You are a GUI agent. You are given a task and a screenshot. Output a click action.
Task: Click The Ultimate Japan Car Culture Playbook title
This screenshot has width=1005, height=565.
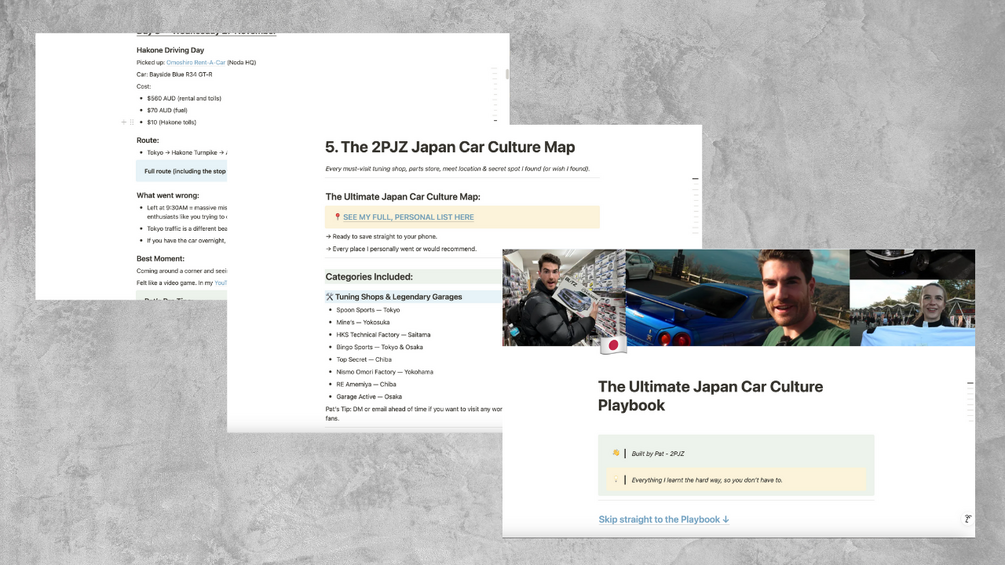pyautogui.click(x=710, y=396)
